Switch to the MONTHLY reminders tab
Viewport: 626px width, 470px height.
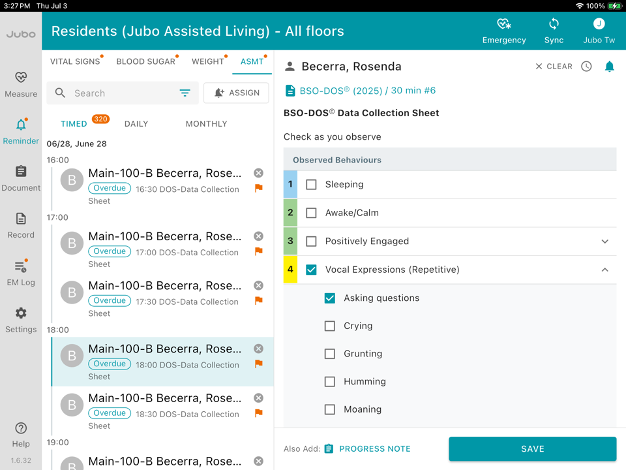(x=206, y=124)
